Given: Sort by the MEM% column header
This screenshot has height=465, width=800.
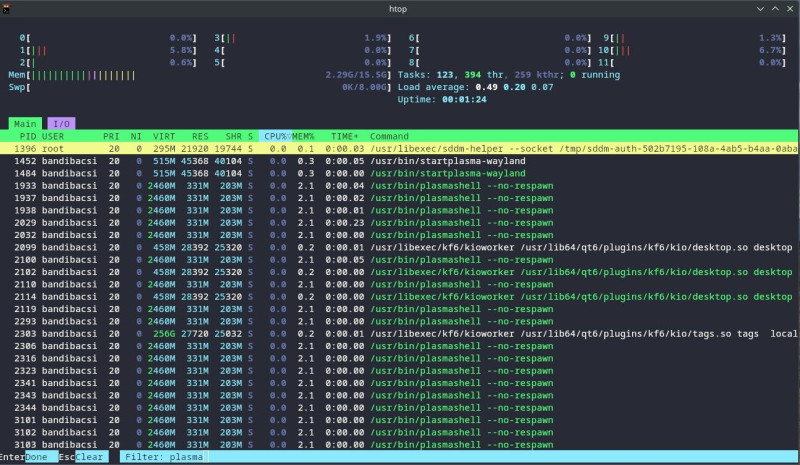Looking at the screenshot, I should tap(303, 136).
